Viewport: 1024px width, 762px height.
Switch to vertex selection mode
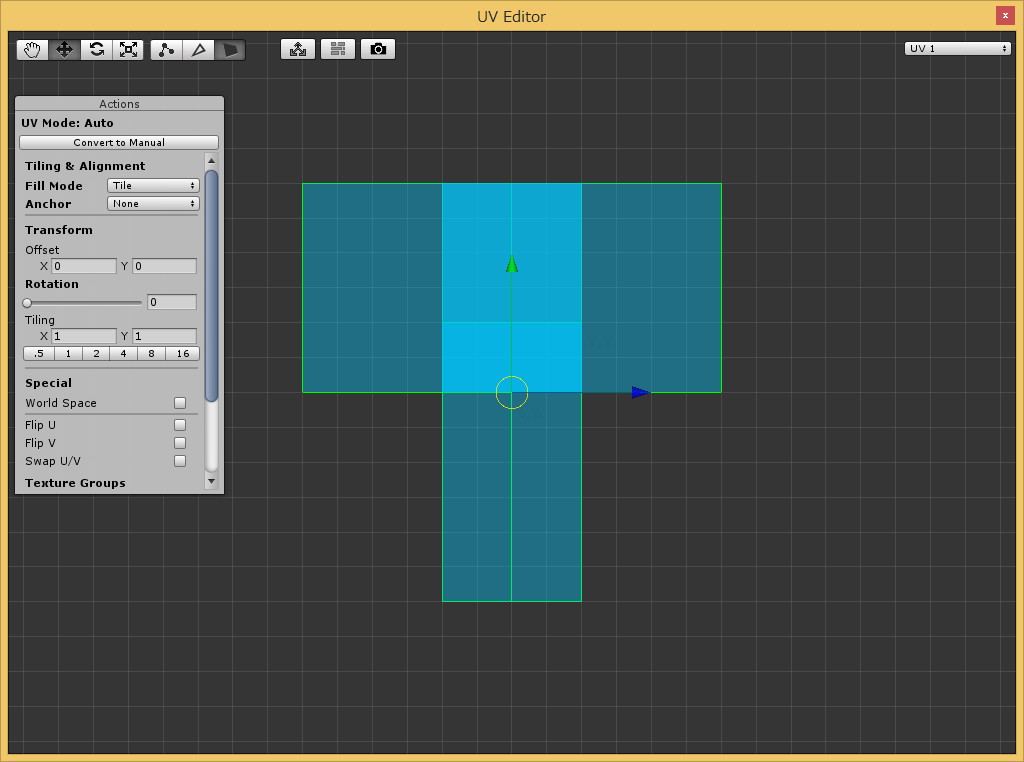(167, 50)
